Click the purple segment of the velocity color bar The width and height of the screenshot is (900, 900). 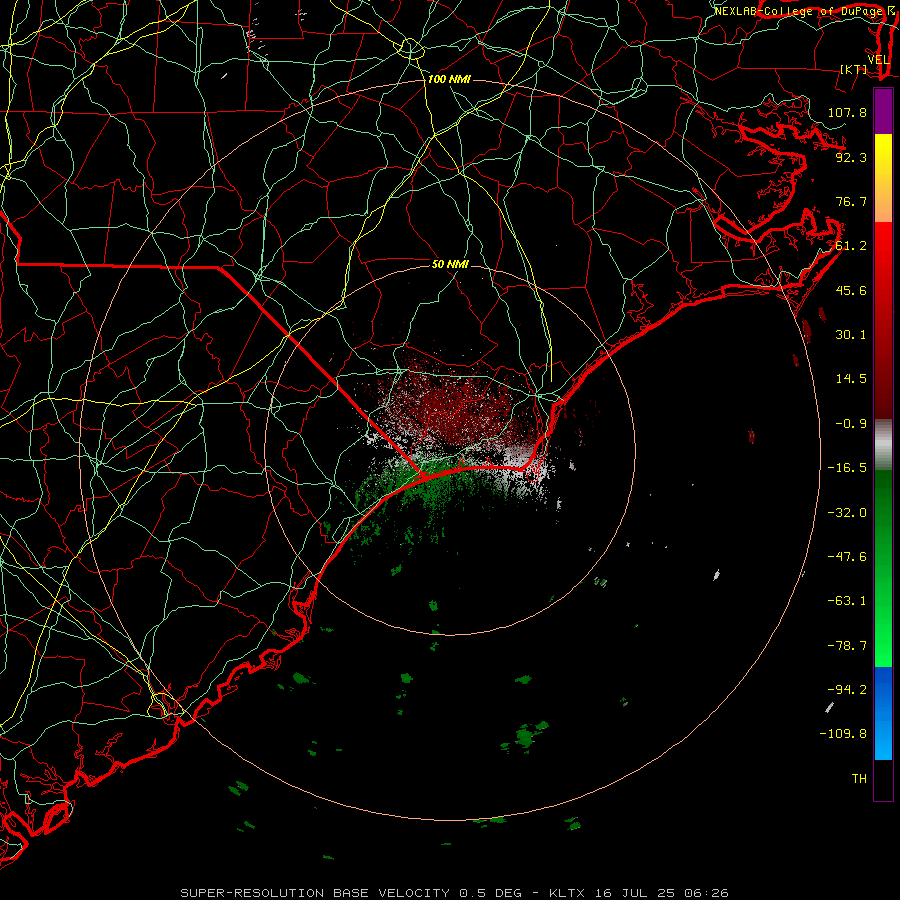(883, 111)
